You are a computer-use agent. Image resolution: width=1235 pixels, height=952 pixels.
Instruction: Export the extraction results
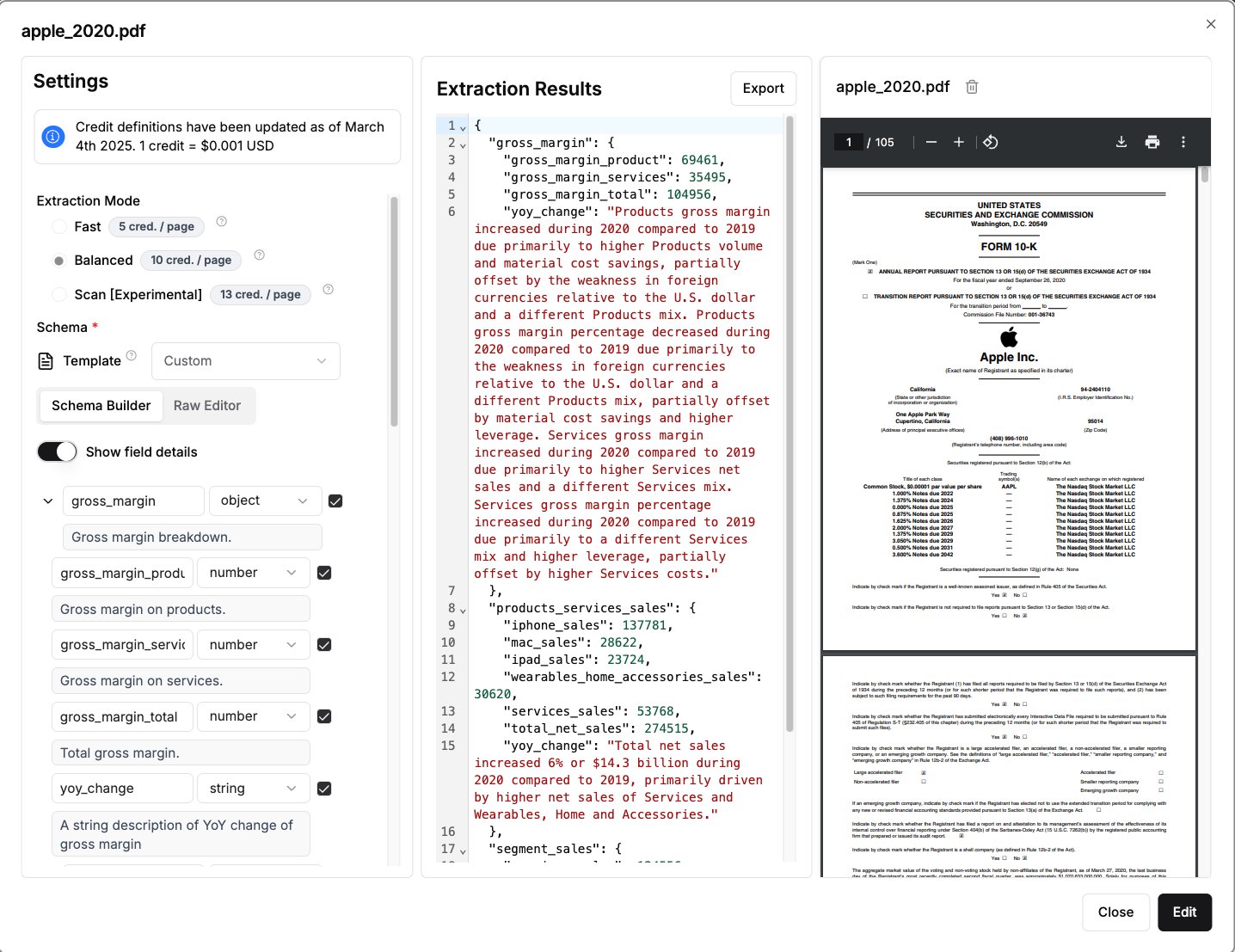763,89
